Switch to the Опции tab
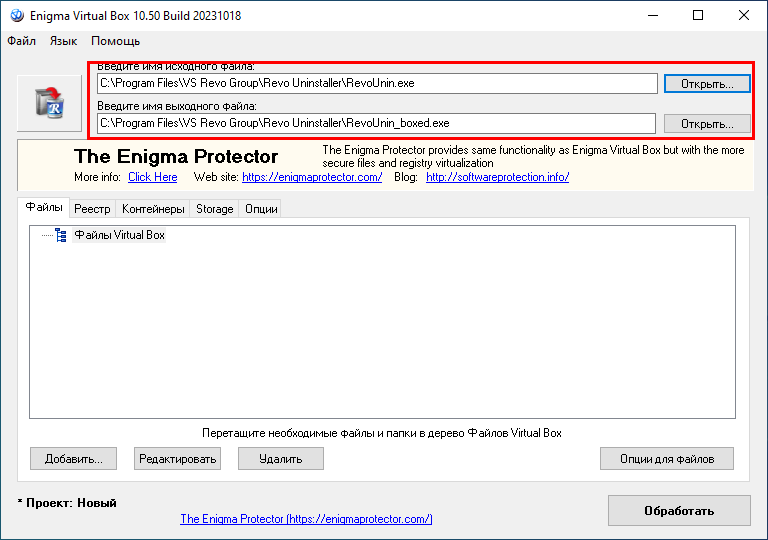 pos(261,209)
